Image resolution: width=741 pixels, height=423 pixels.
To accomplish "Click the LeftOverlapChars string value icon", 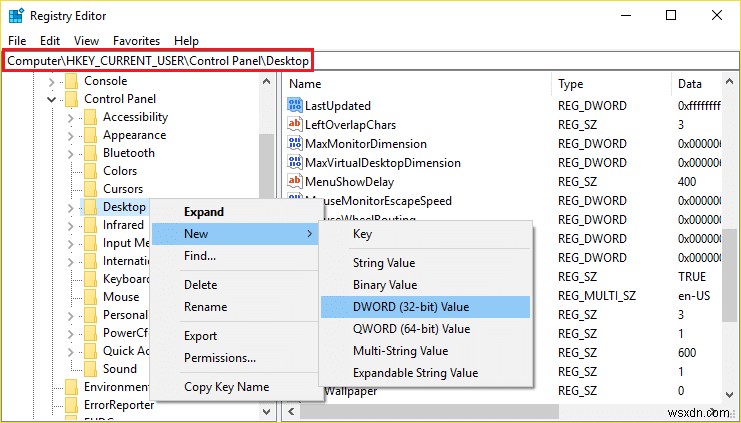I will [294, 124].
